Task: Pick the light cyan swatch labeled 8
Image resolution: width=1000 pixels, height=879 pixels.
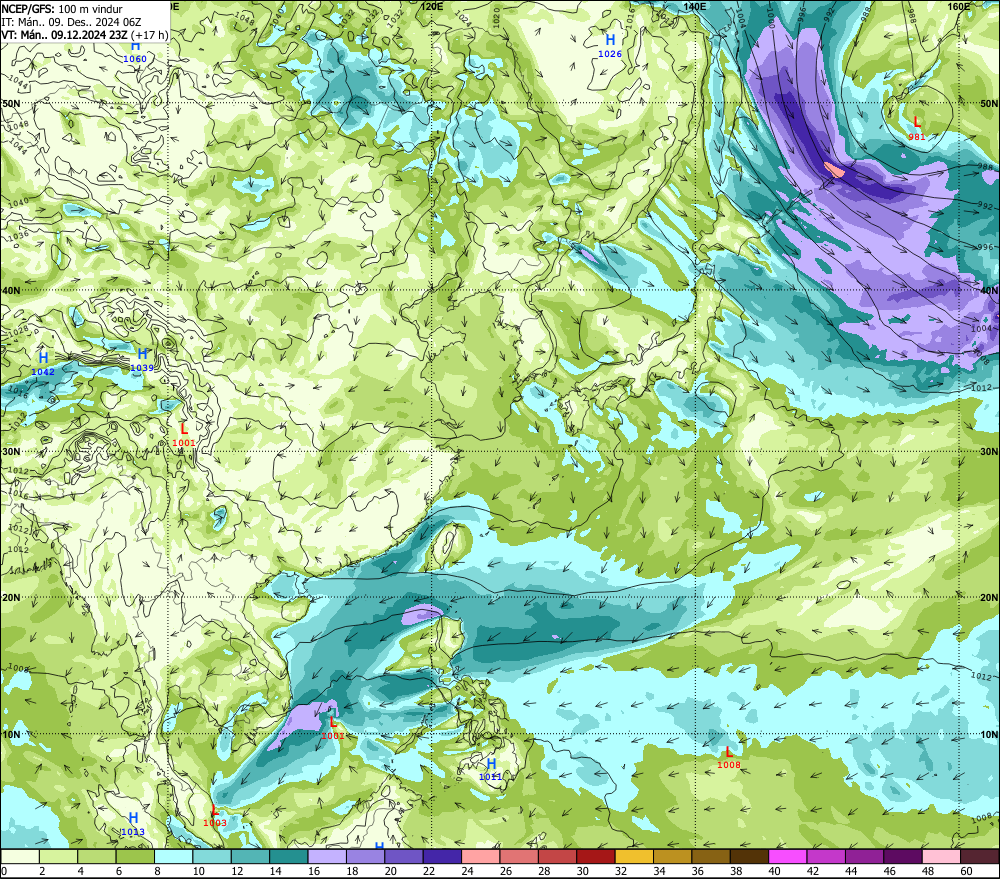Action: coord(173,857)
